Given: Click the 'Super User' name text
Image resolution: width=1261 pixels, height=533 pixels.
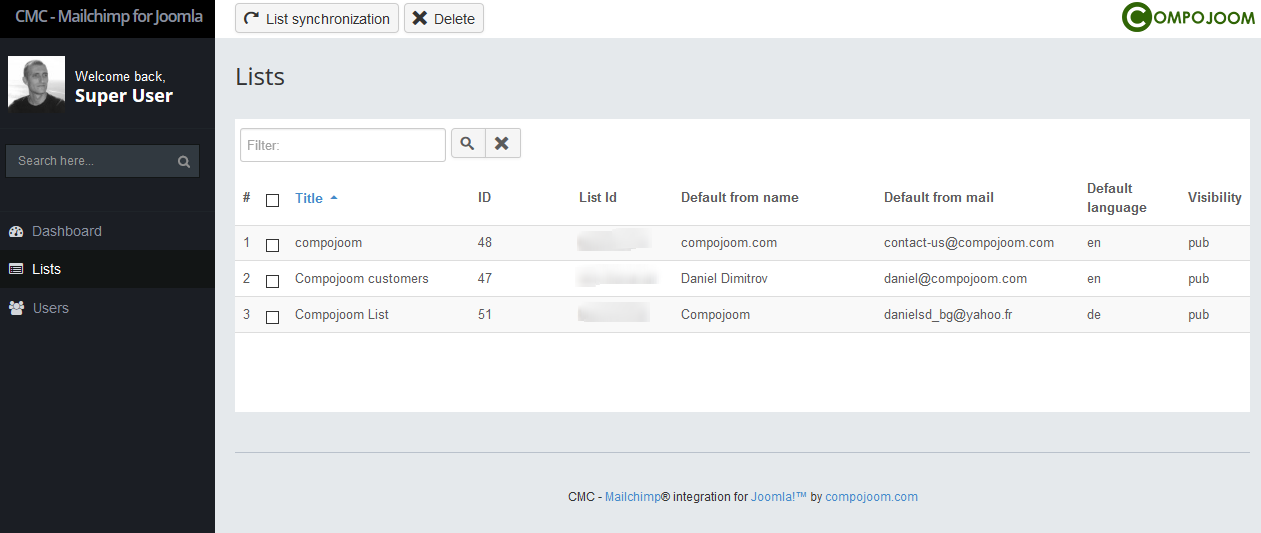Looking at the screenshot, I should point(124,96).
